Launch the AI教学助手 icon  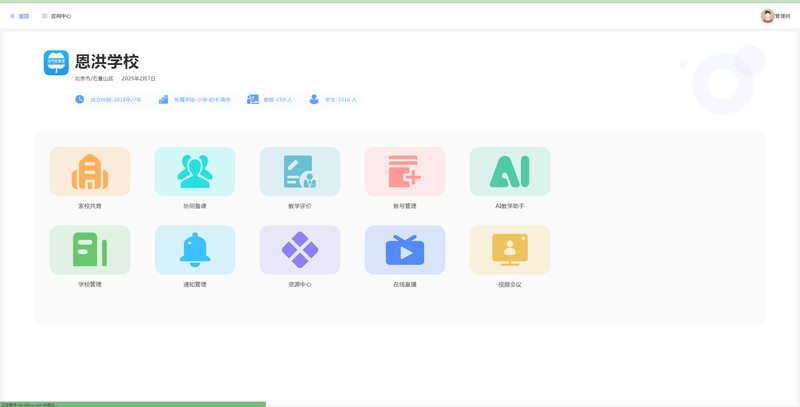coord(510,171)
